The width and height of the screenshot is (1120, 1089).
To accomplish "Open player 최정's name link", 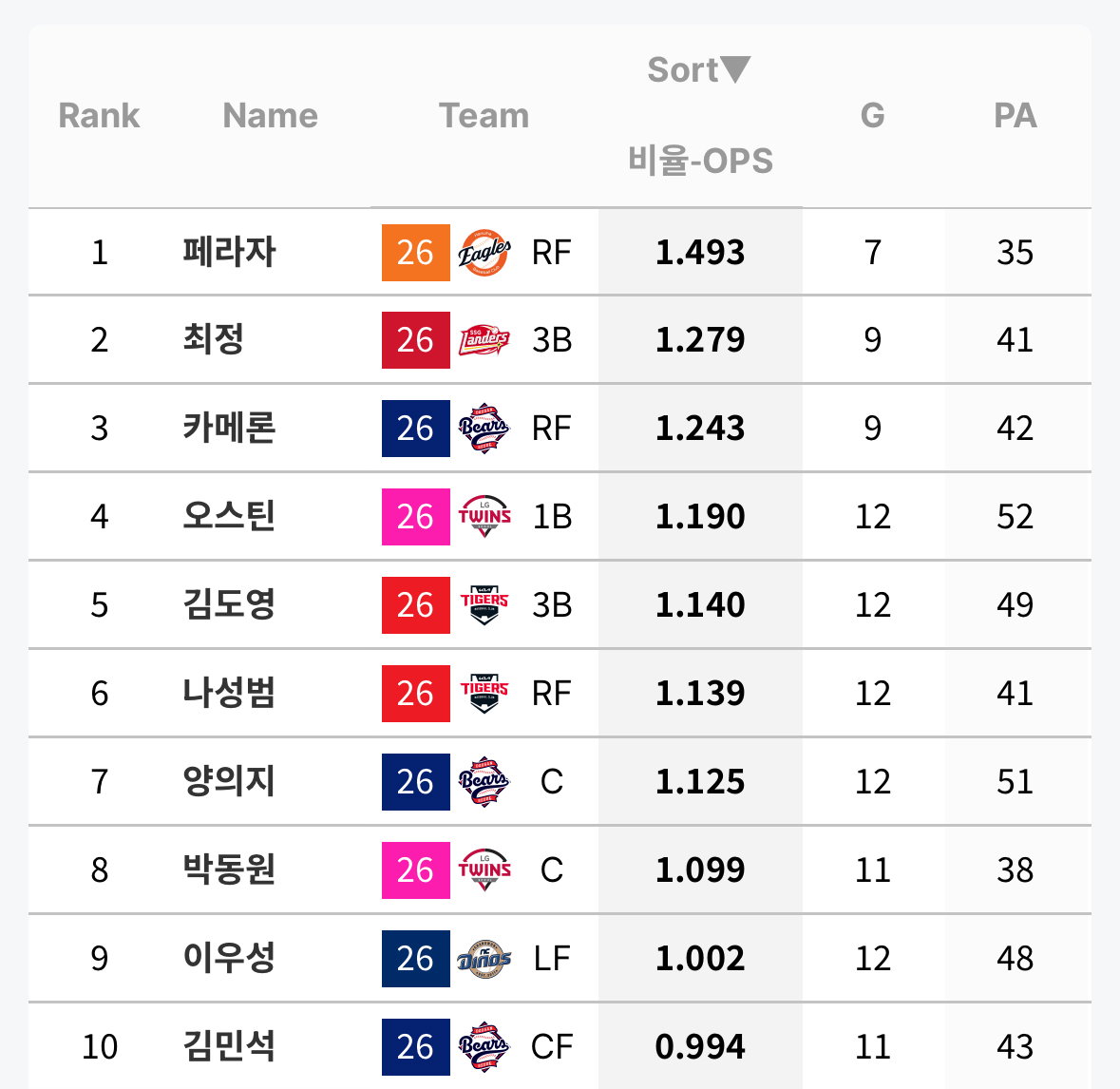I will tap(214, 339).
